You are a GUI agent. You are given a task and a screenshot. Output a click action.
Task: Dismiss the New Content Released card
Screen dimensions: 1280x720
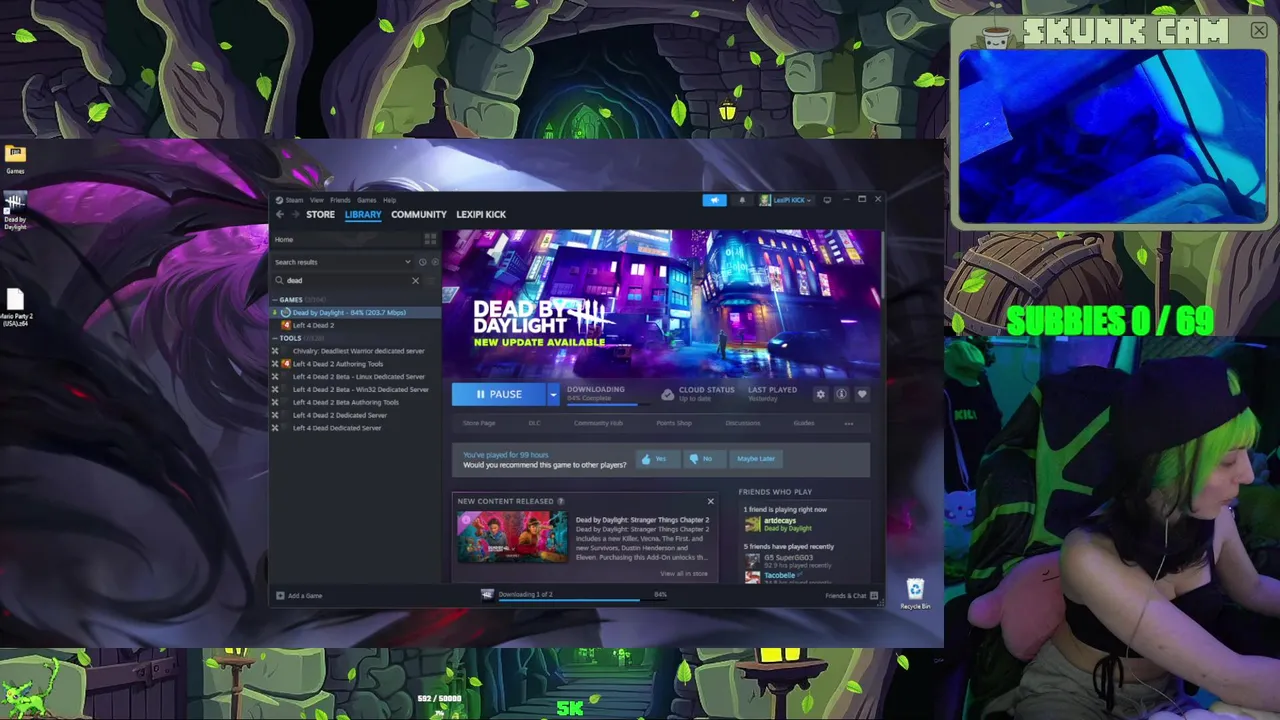(711, 501)
